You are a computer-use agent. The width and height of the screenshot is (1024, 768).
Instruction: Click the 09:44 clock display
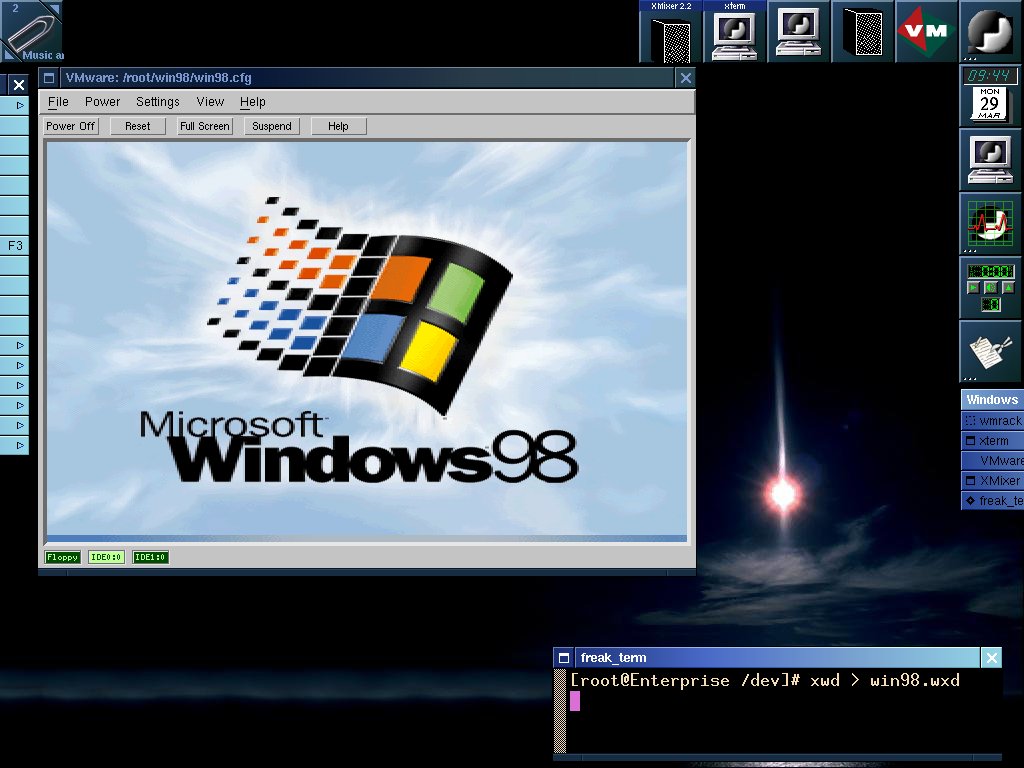click(x=989, y=75)
